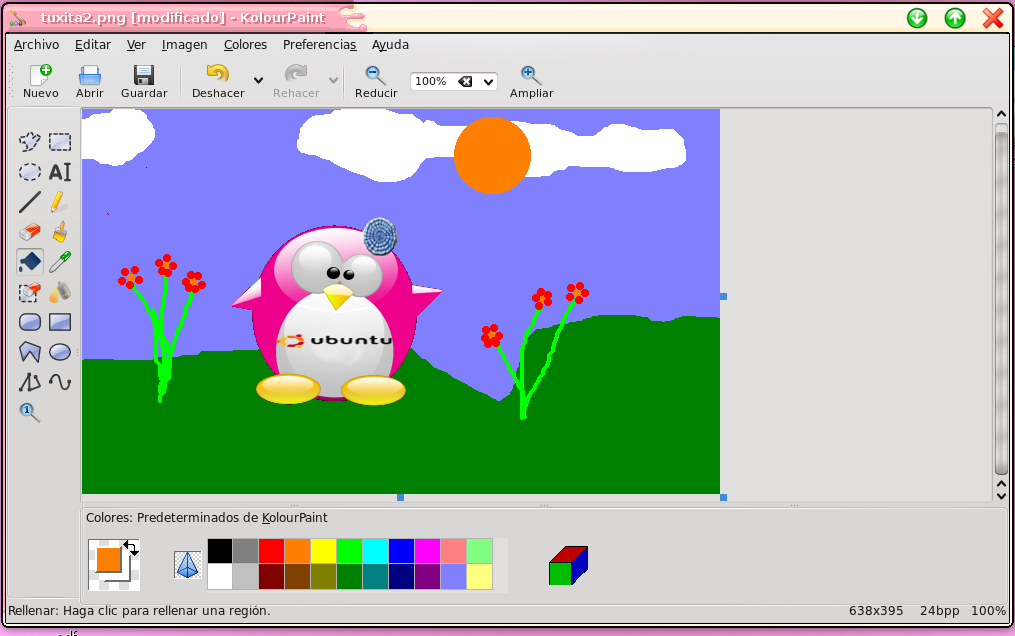This screenshot has width=1015, height=636.
Task: Select the Curve tool
Action: pos(60,382)
